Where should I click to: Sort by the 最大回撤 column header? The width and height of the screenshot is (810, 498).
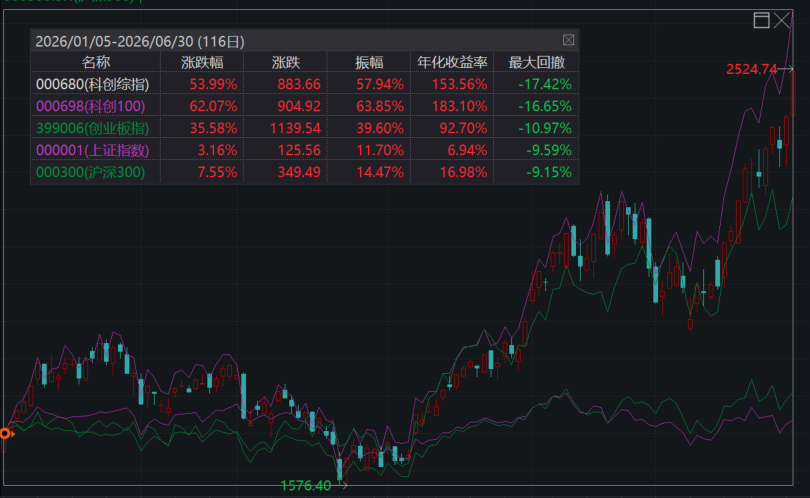[536, 63]
